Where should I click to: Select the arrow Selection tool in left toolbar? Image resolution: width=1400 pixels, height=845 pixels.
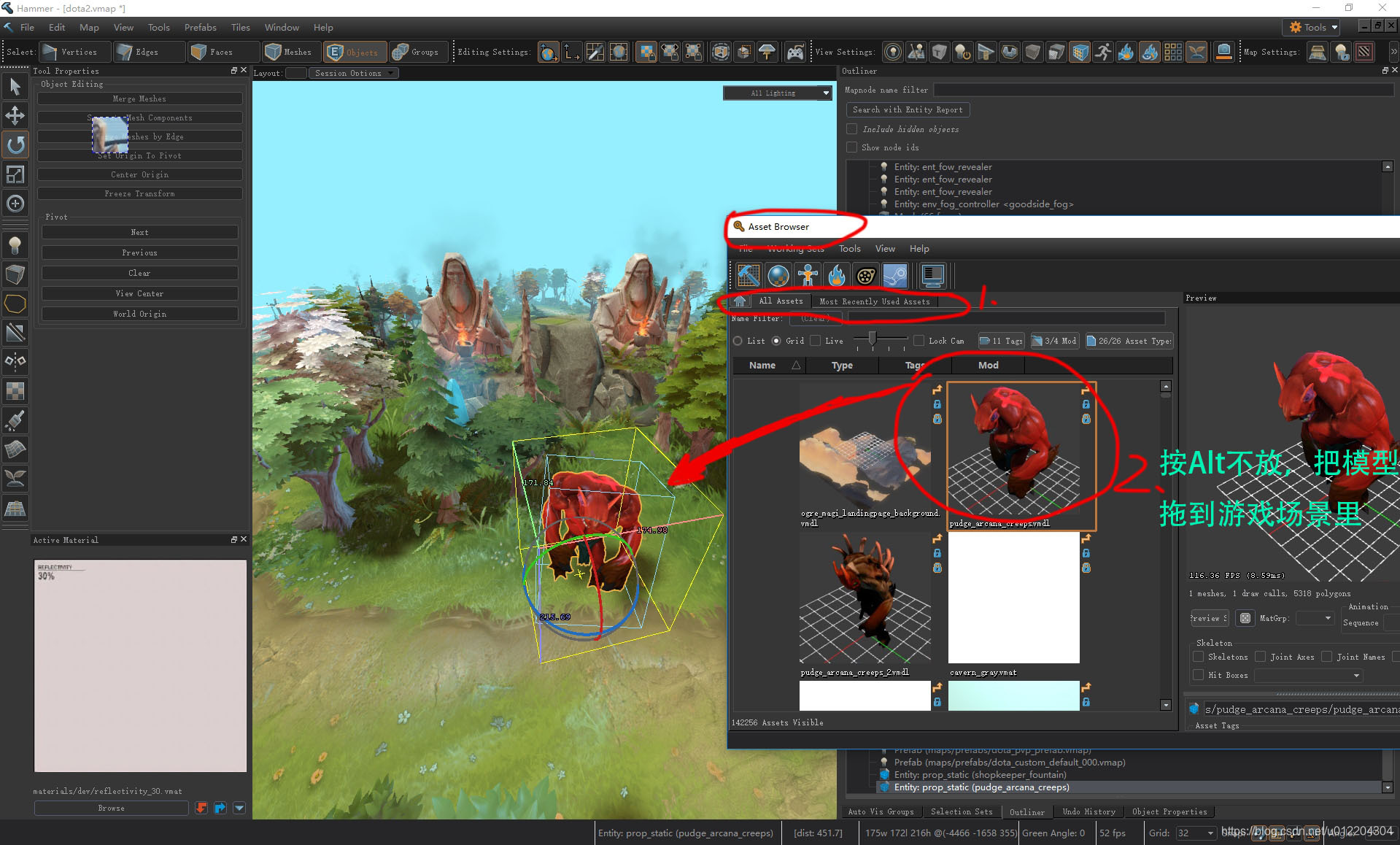pyautogui.click(x=15, y=87)
